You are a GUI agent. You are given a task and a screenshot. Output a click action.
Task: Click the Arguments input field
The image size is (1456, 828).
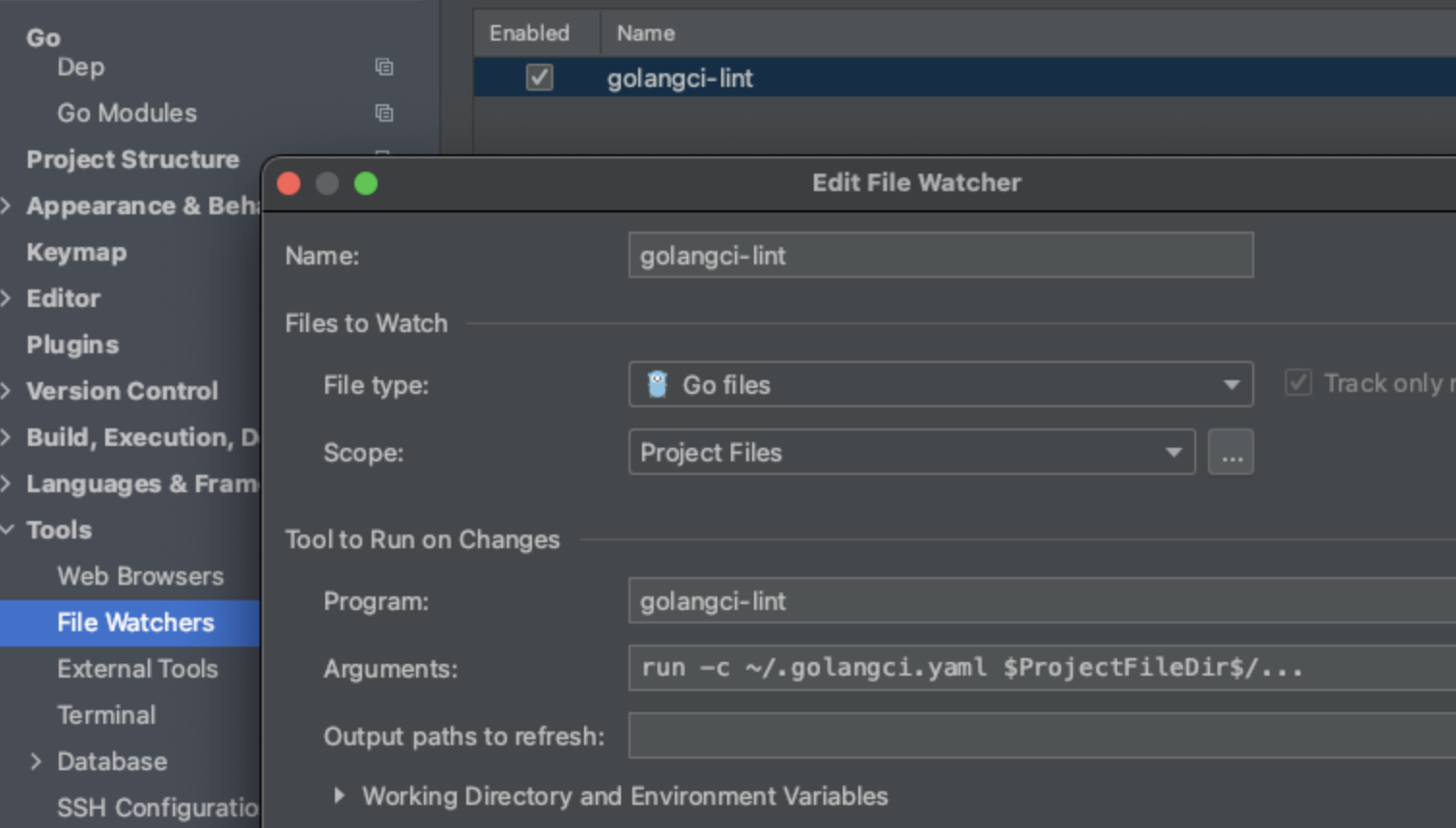click(x=1042, y=668)
